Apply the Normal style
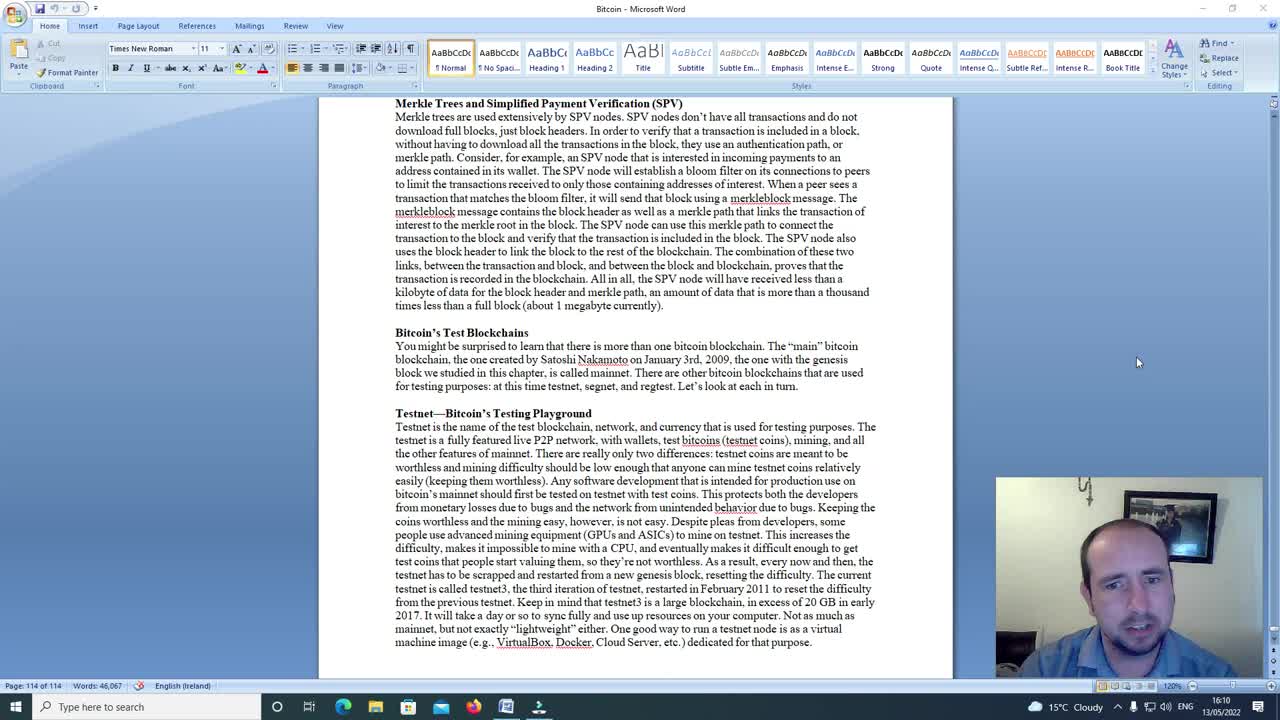This screenshot has height=720, width=1280. pyautogui.click(x=451, y=58)
